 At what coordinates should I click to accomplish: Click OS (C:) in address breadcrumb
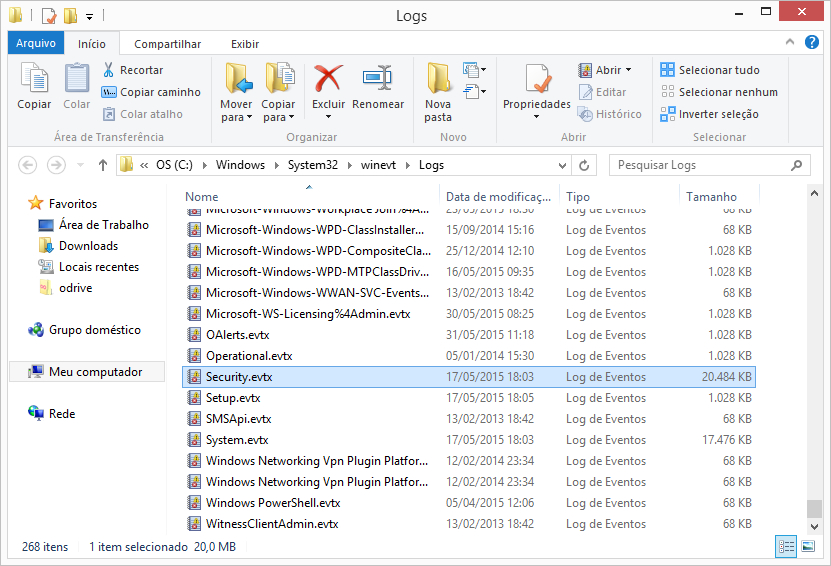174,165
